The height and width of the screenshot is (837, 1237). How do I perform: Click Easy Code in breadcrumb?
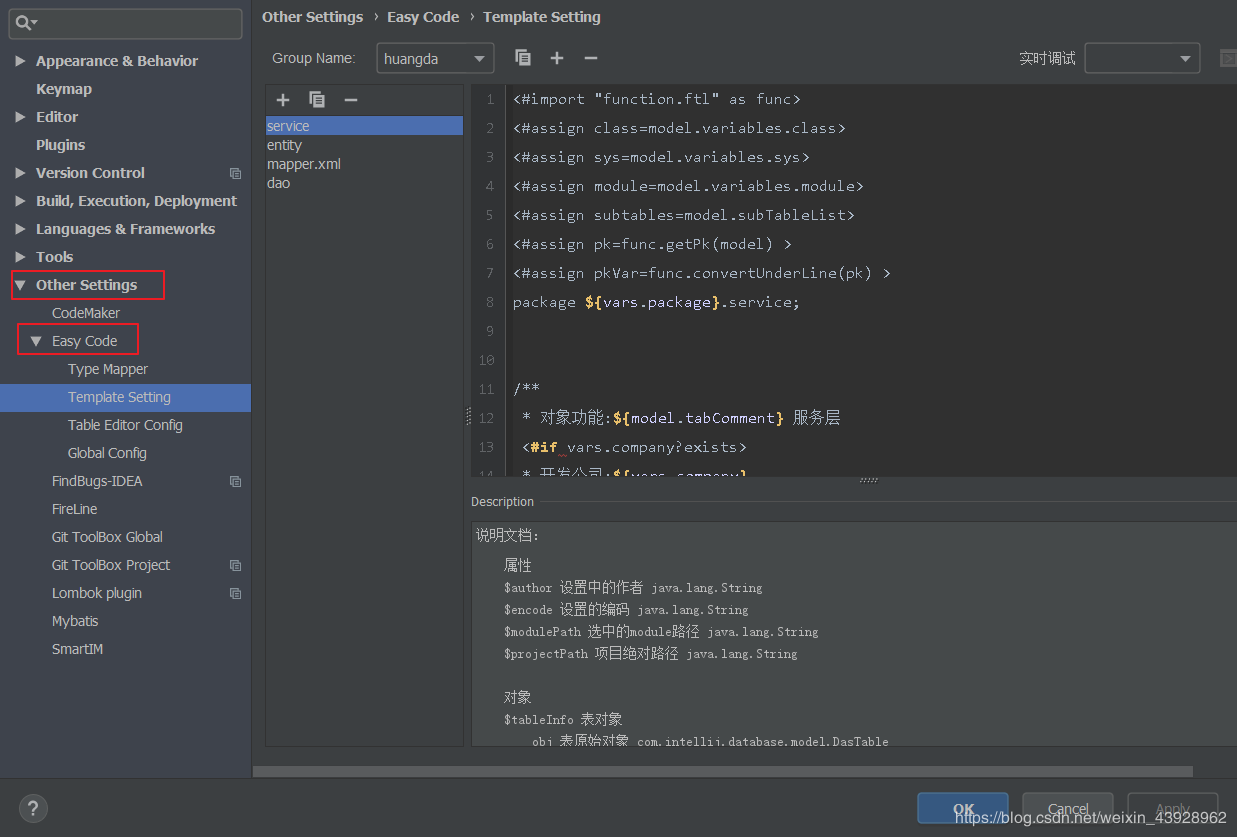(423, 17)
